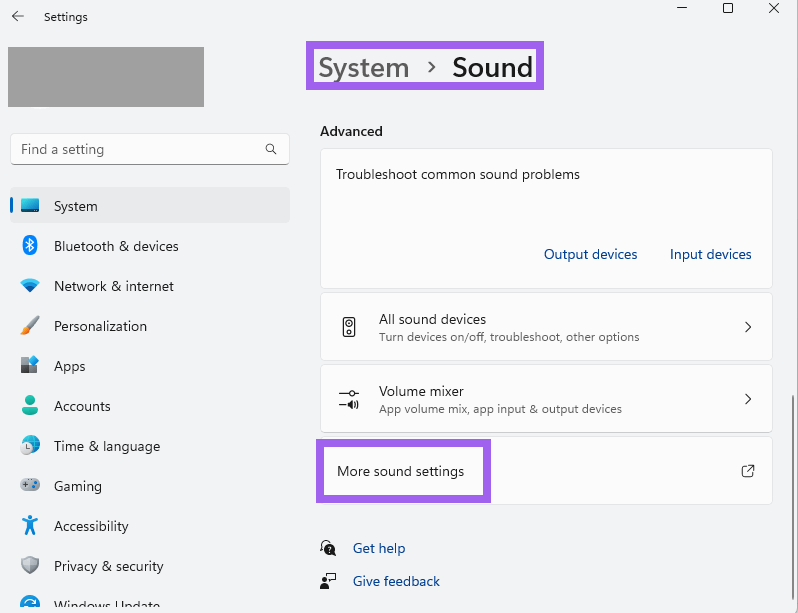This screenshot has width=798, height=613.
Task: Select the Accessibility figure icon
Action: click(x=30, y=526)
